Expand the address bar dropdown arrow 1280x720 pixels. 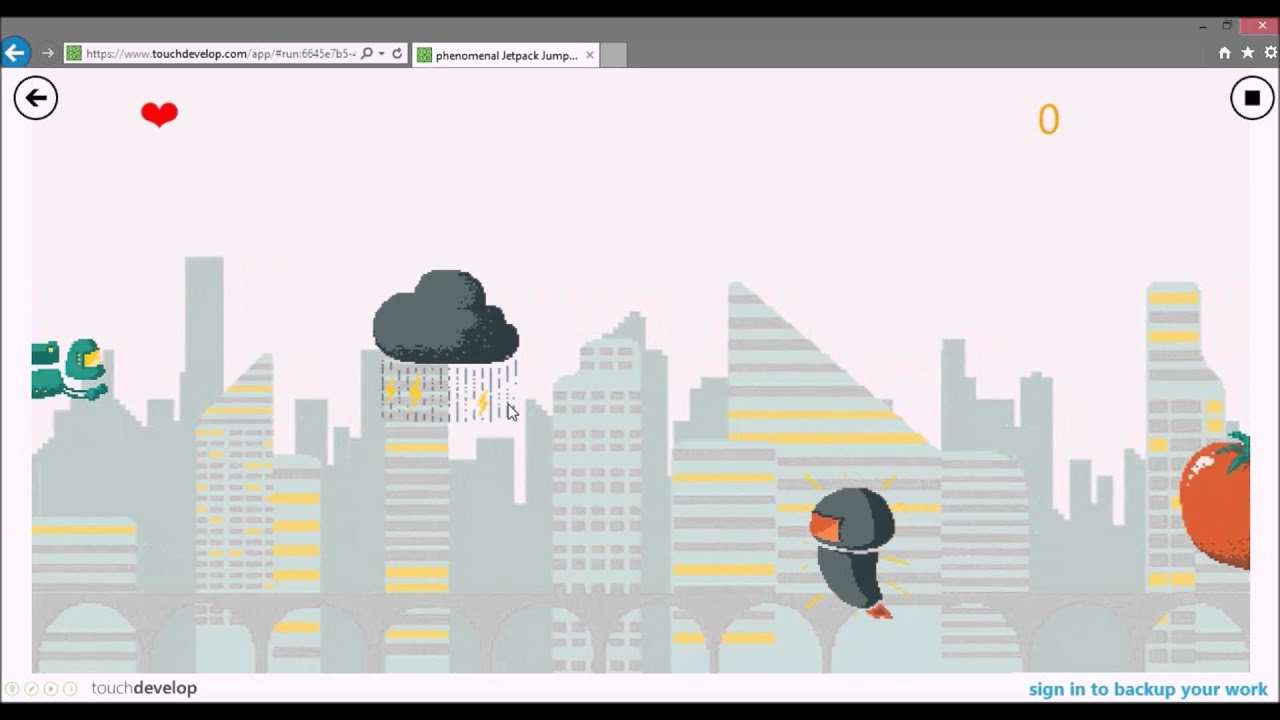click(x=381, y=54)
